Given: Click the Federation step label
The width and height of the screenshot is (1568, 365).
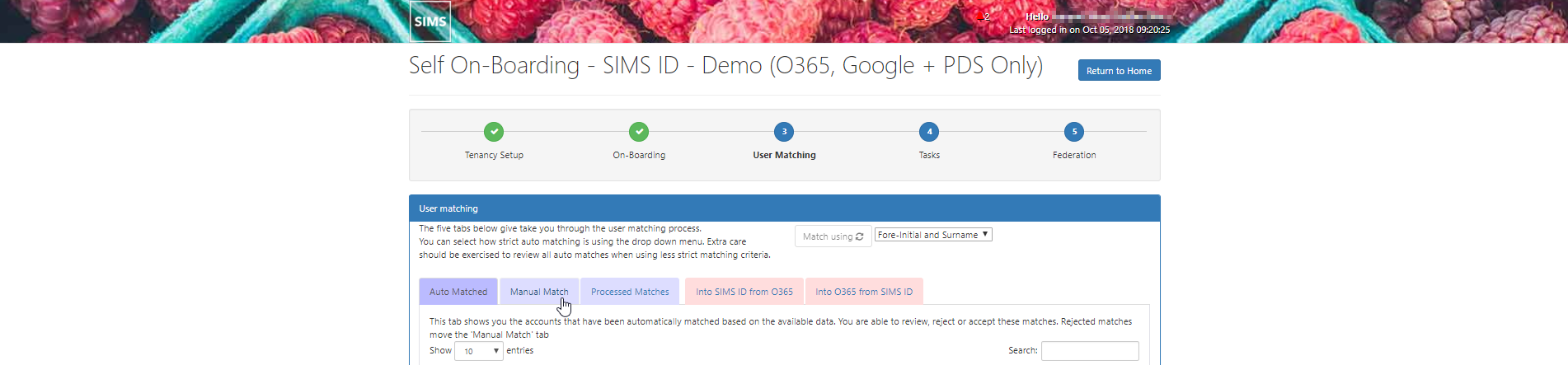Looking at the screenshot, I should (x=1074, y=155).
